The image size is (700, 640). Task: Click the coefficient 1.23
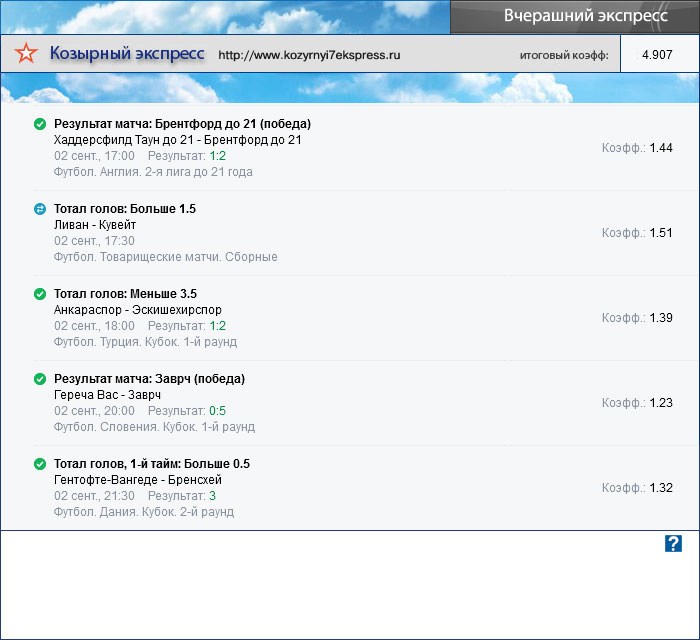(661, 403)
